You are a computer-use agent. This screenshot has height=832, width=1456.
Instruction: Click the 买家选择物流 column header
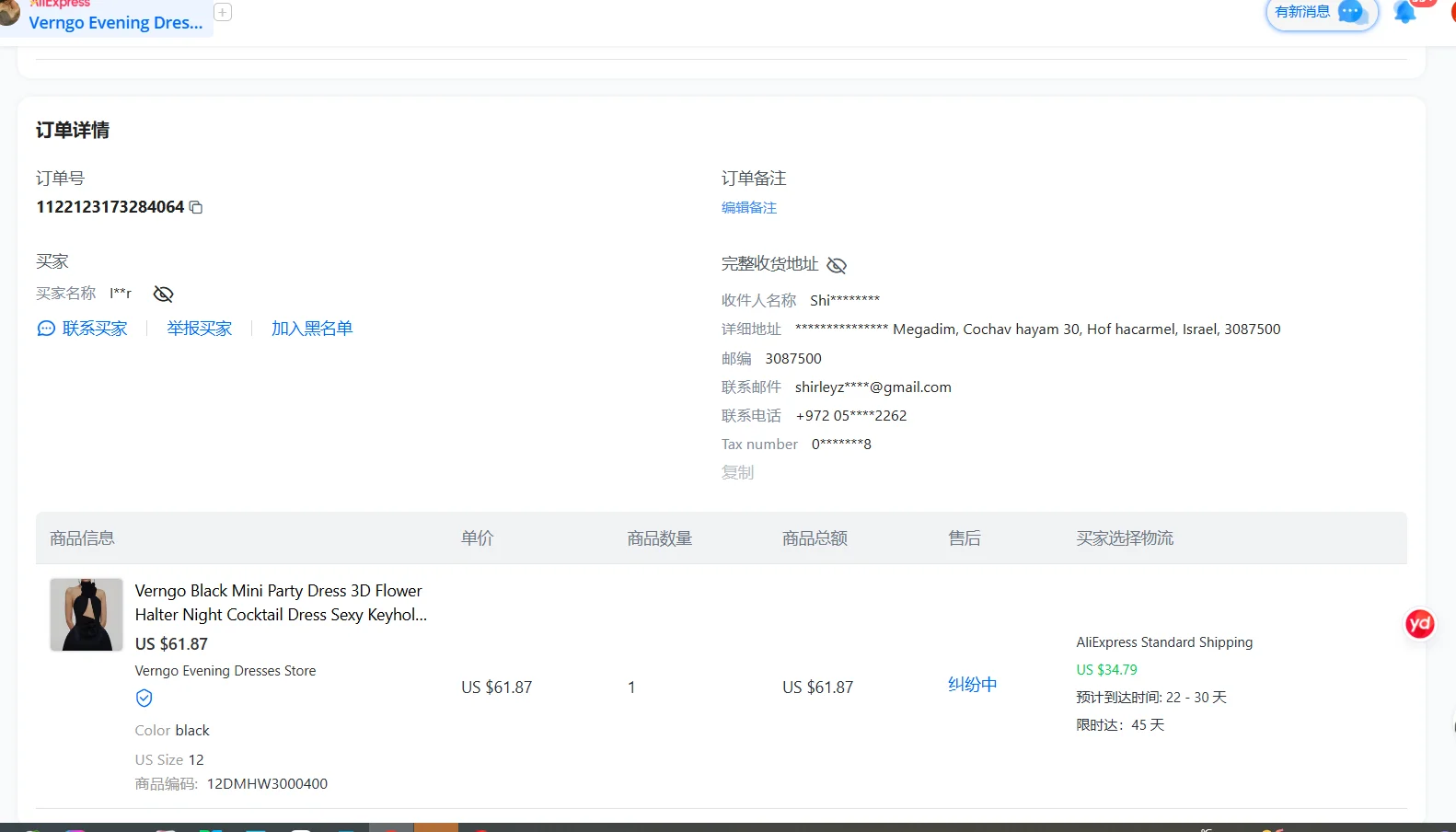(1125, 538)
